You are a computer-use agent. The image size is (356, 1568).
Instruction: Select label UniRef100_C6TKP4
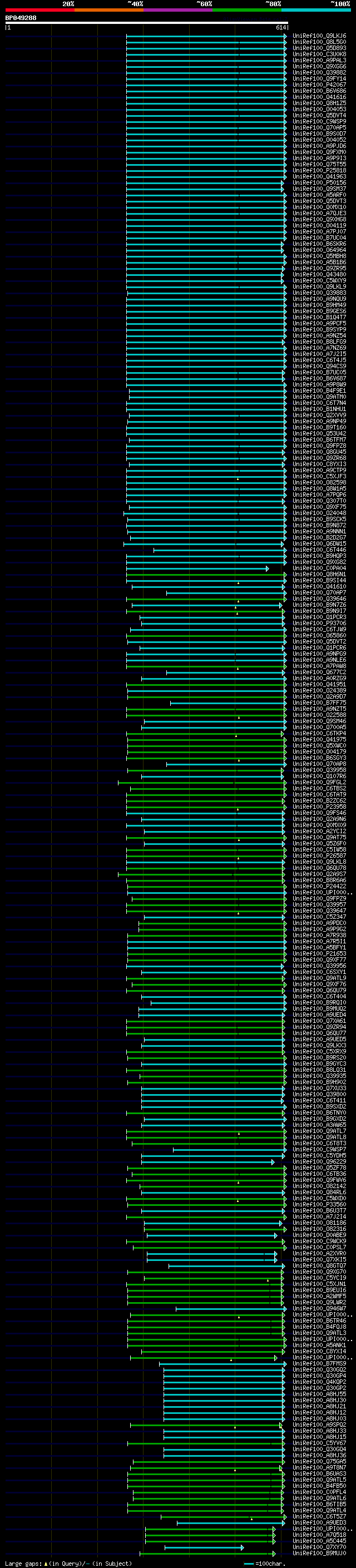(319, 734)
